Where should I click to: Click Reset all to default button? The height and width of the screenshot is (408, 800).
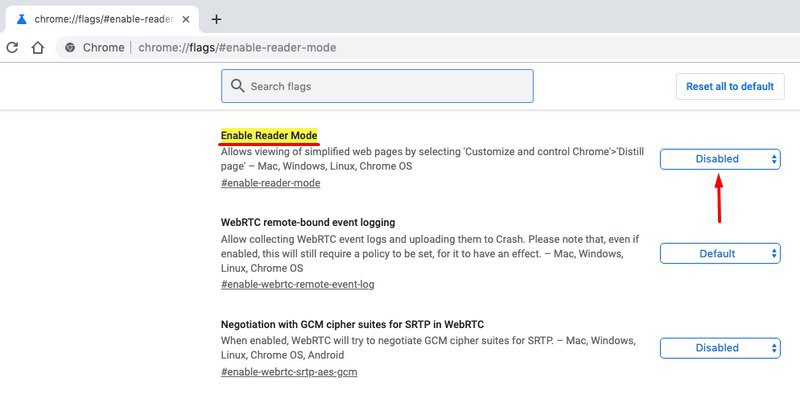pos(730,86)
